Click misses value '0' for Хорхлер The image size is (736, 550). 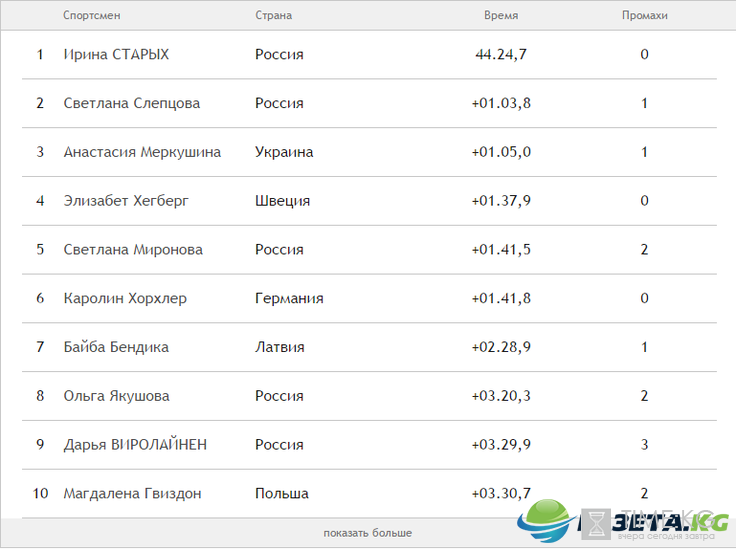tap(644, 298)
